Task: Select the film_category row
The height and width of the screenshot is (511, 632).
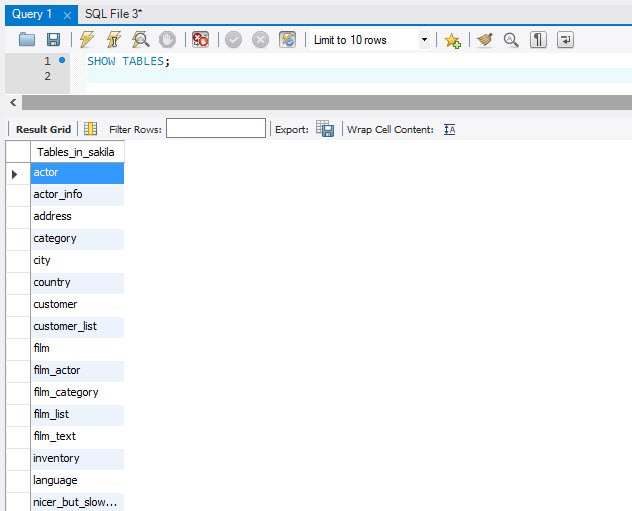Action: coord(77,392)
